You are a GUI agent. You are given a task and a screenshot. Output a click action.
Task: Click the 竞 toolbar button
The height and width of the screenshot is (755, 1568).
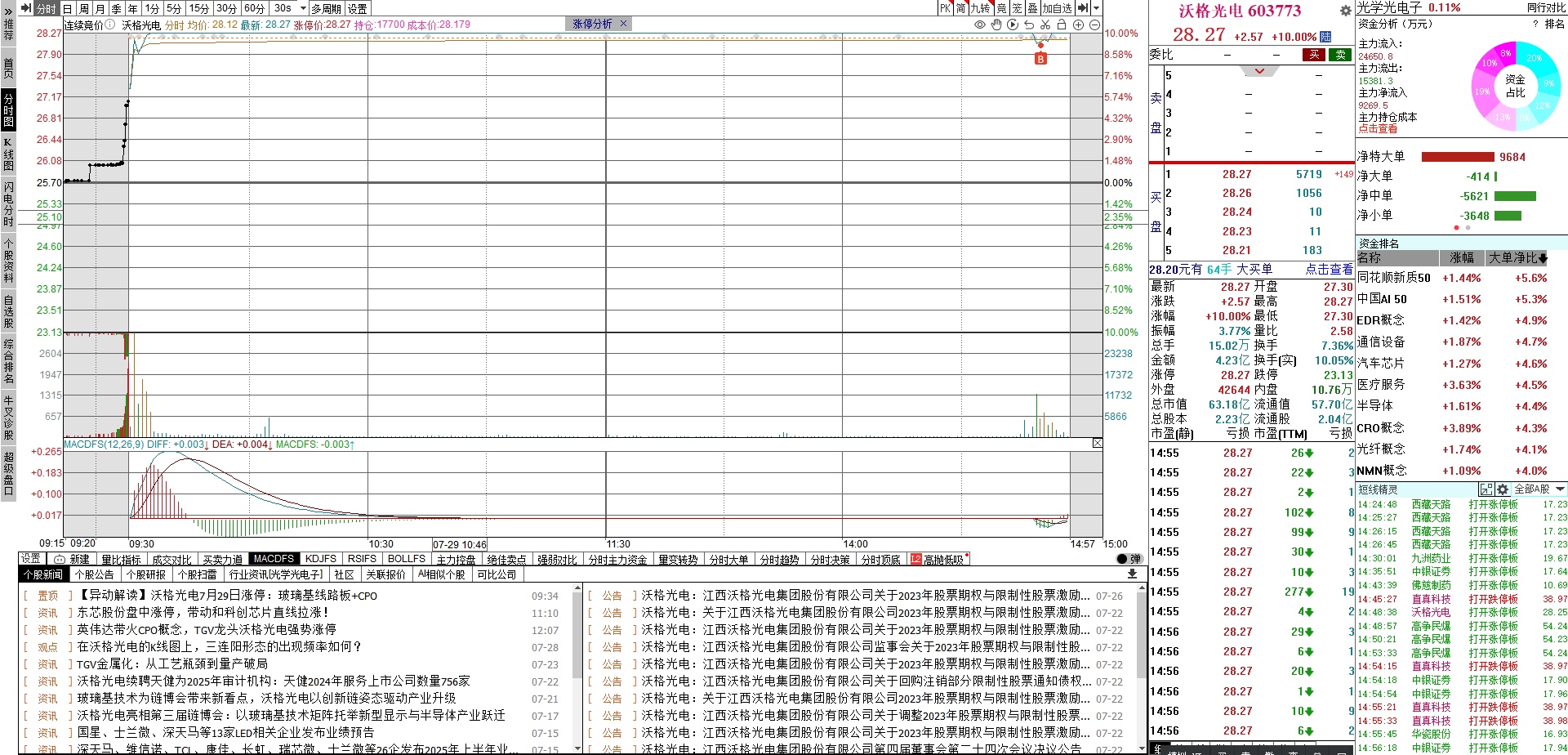[1001, 8]
